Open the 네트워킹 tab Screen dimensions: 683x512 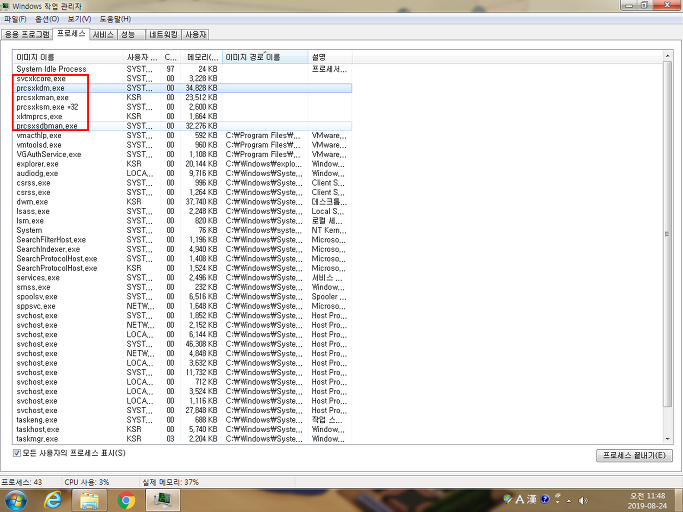pos(163,34)
